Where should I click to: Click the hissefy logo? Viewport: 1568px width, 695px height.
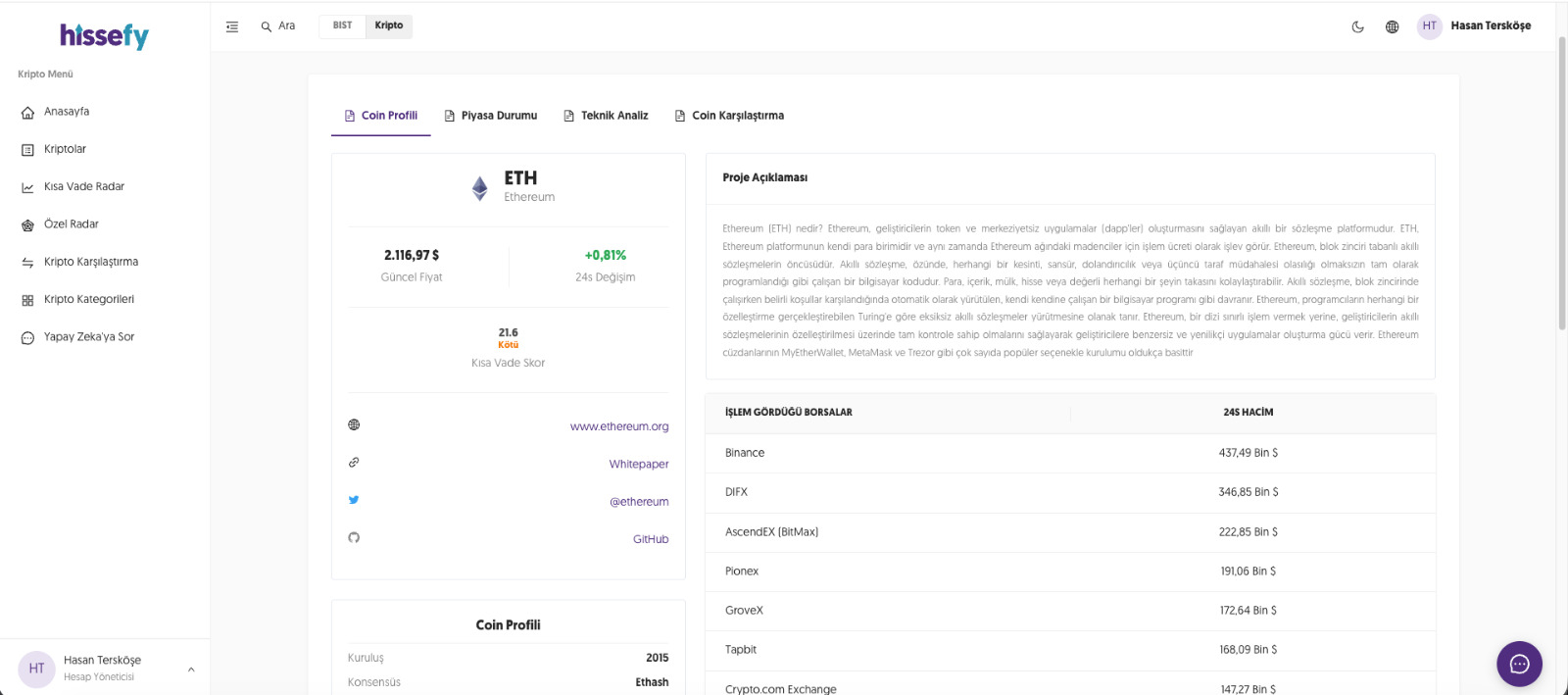104,36
